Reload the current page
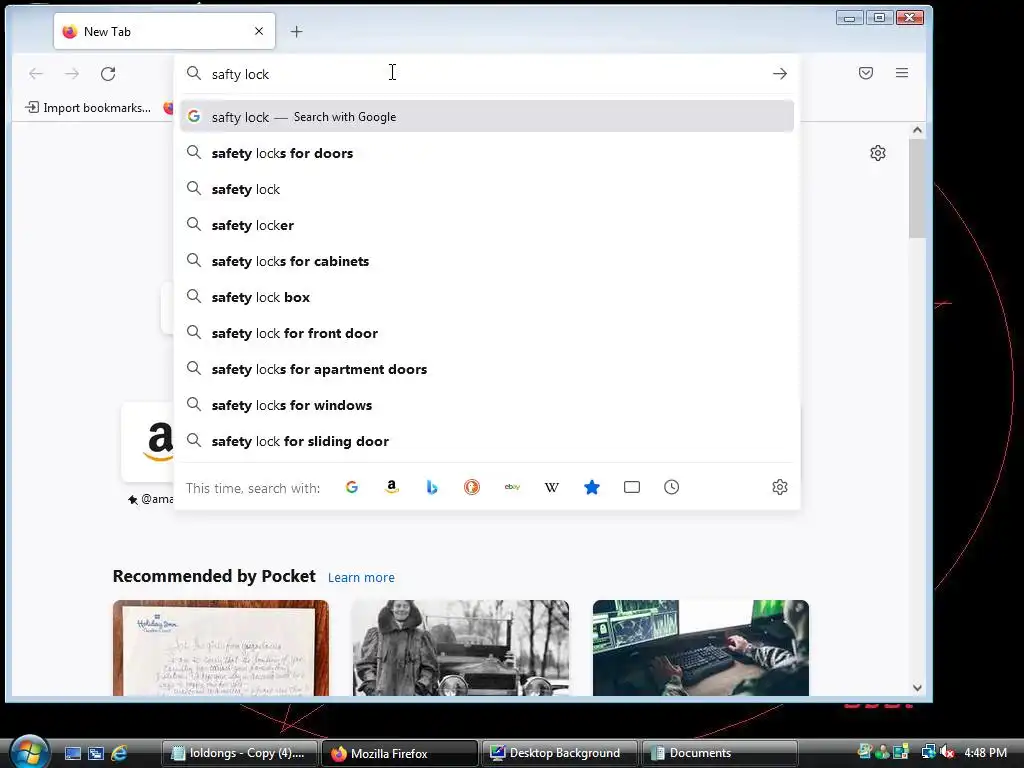The height and width of the screenshot is (768, 1024). click(108, 74)
